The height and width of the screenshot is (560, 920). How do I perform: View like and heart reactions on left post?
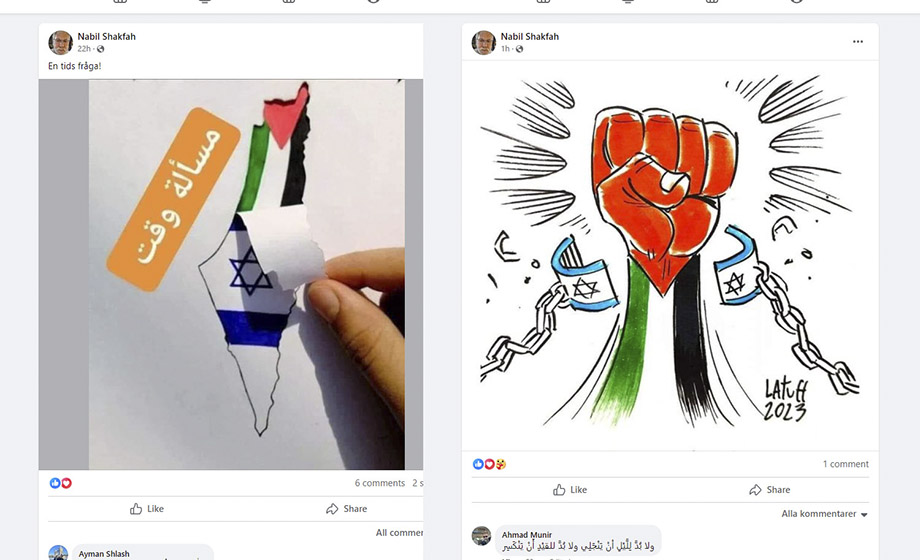pos(60,483)
